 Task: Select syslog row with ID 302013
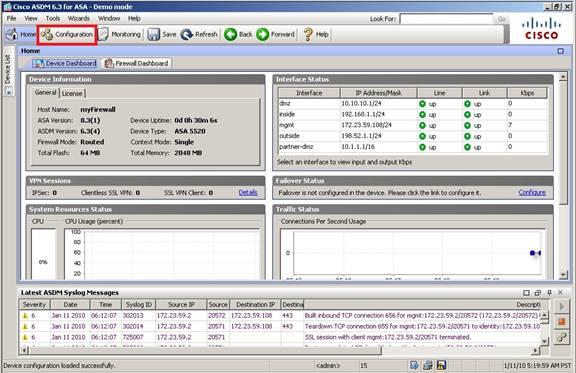281,316
